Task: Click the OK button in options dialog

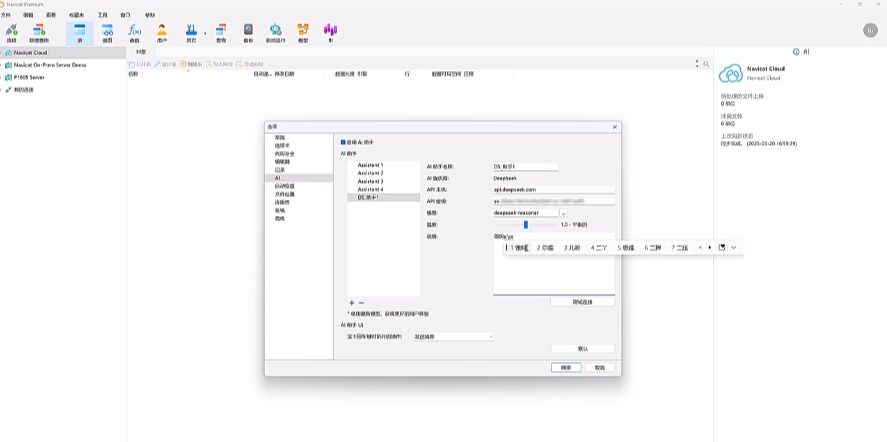Action: 566,368
